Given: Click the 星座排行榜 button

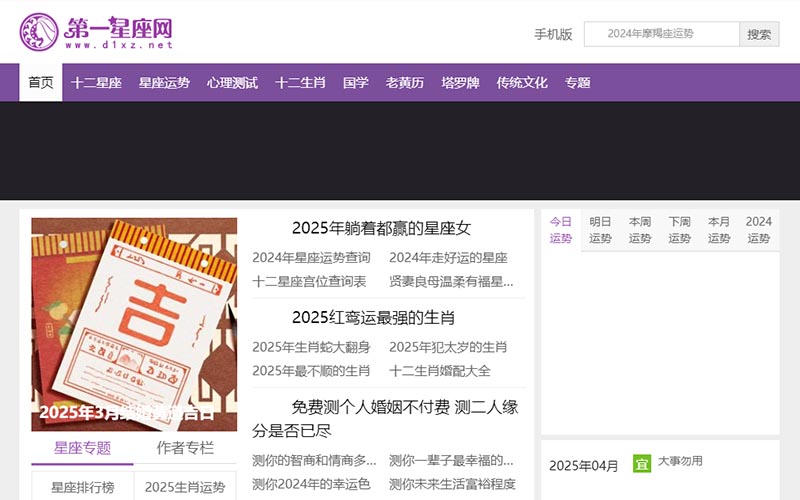Looking at the screenshot, I should [x=82, y=487].
